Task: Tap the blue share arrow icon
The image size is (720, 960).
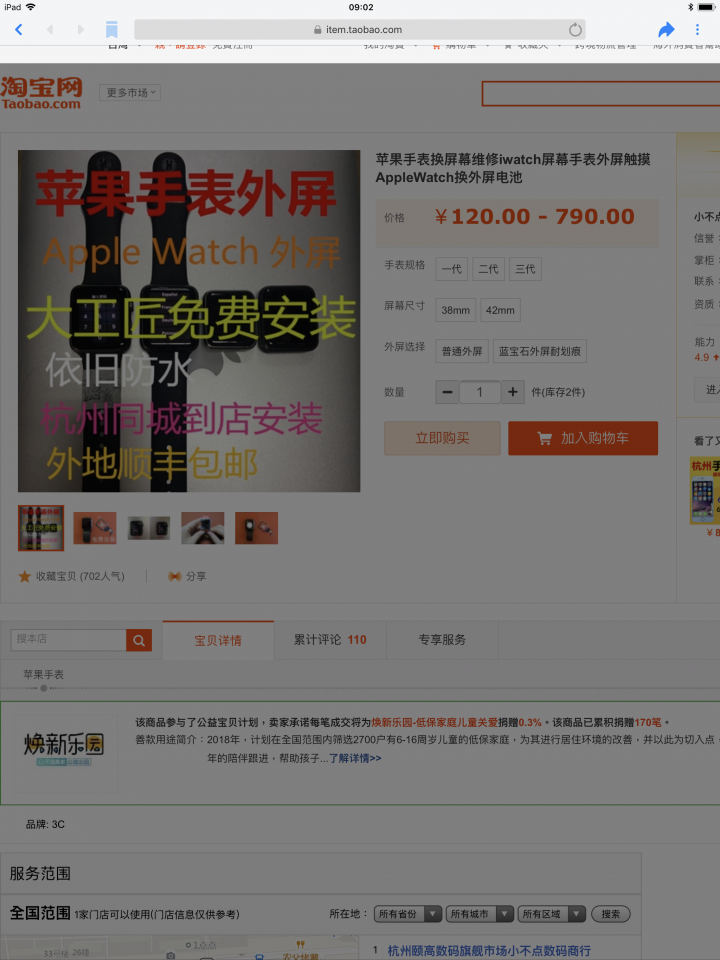Action: [666, 29]
